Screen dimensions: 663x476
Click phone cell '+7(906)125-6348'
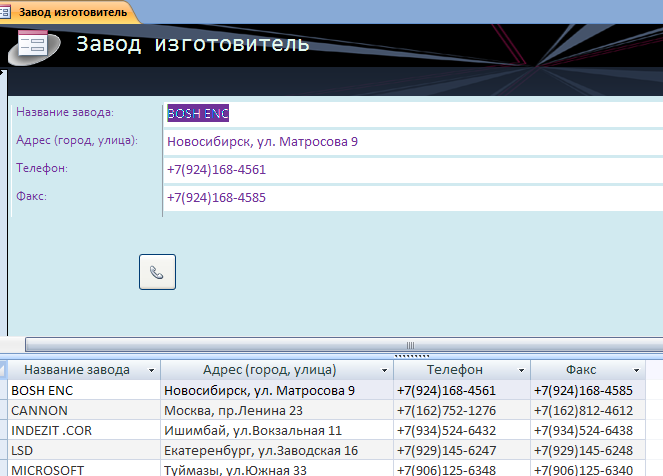pos(462,468)
